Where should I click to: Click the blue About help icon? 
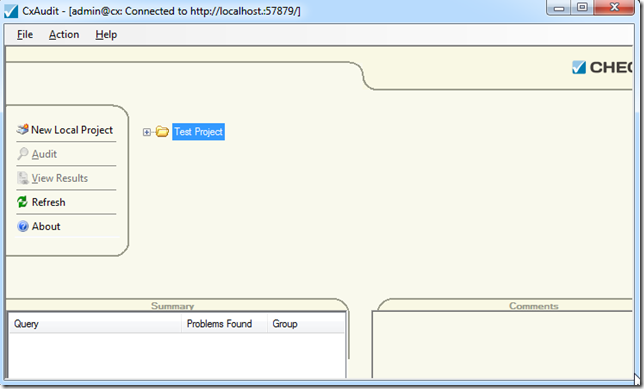23,226
